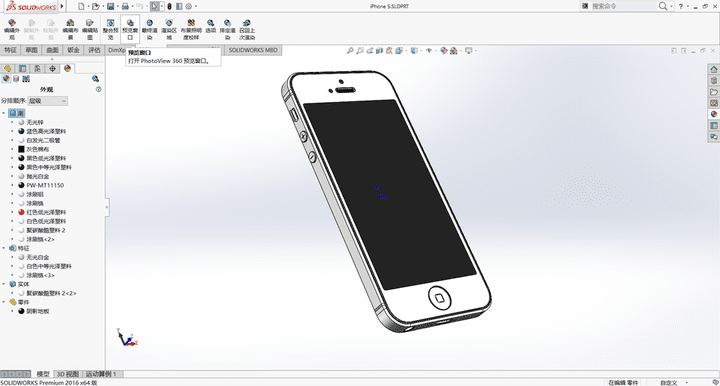Toggle the view decals filter in DisplayManager
This screenshot has width=720, height=386.
[16, 79]
